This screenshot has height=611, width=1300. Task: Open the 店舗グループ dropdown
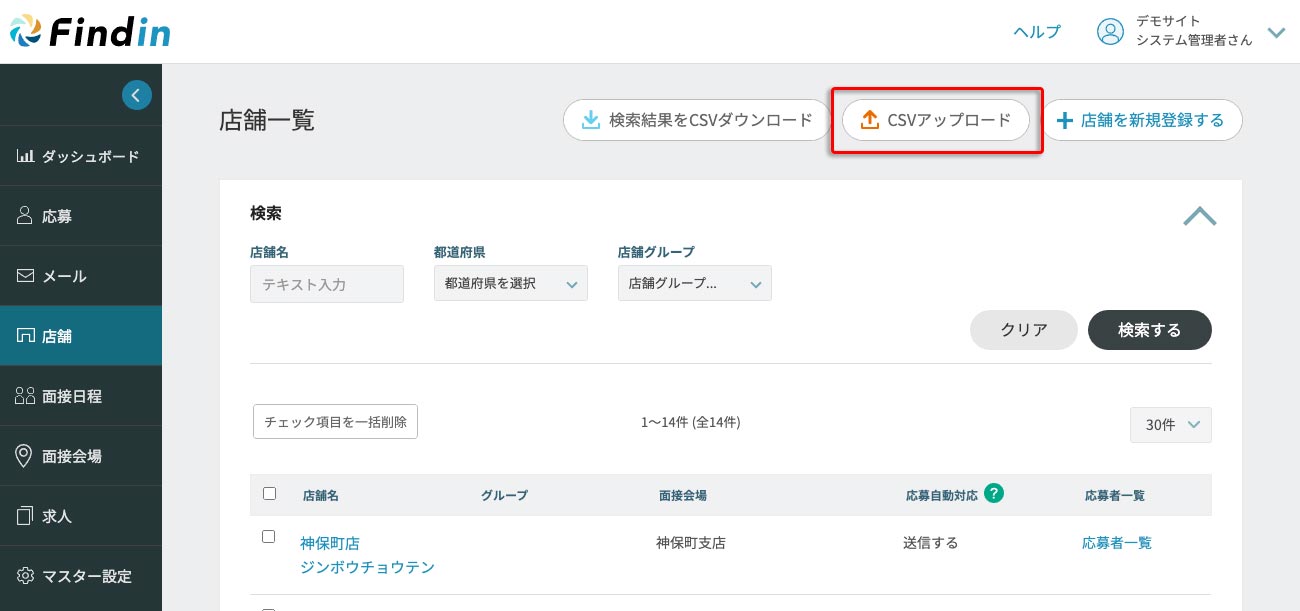(x=694, y=284)
